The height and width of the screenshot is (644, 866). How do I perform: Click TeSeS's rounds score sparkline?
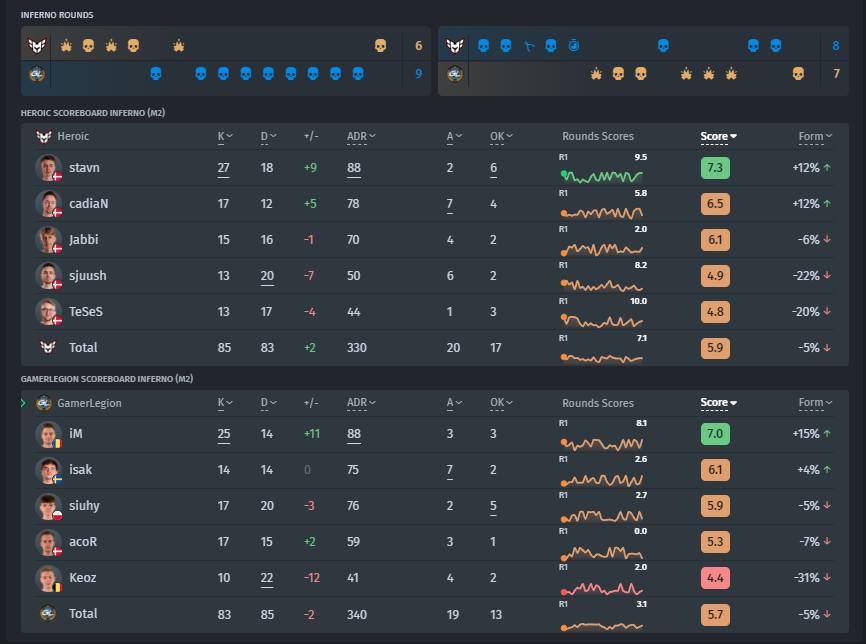click(x=602, y=321)
